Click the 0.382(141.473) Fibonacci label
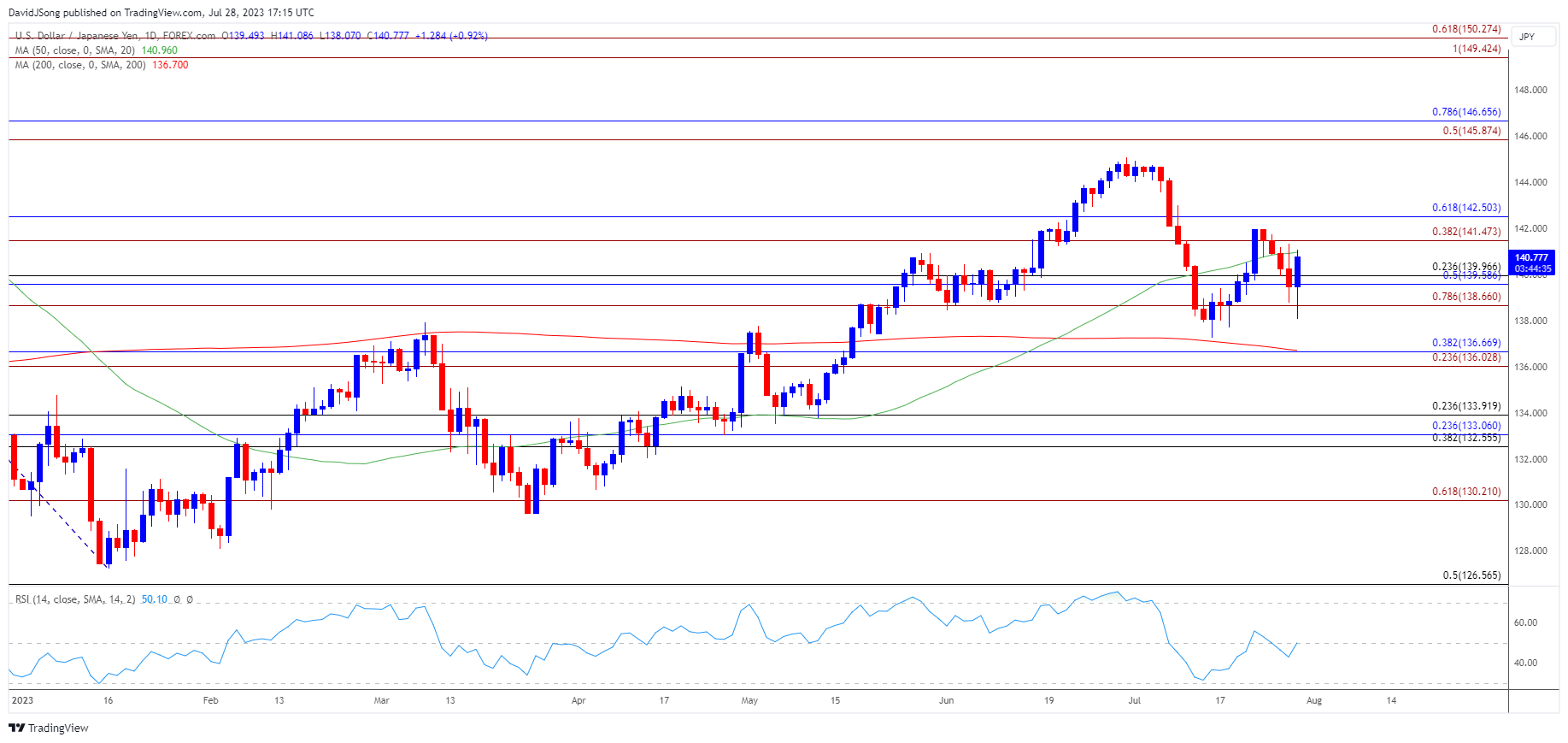Viewport: 1568px width, 743px height. 1466,232
